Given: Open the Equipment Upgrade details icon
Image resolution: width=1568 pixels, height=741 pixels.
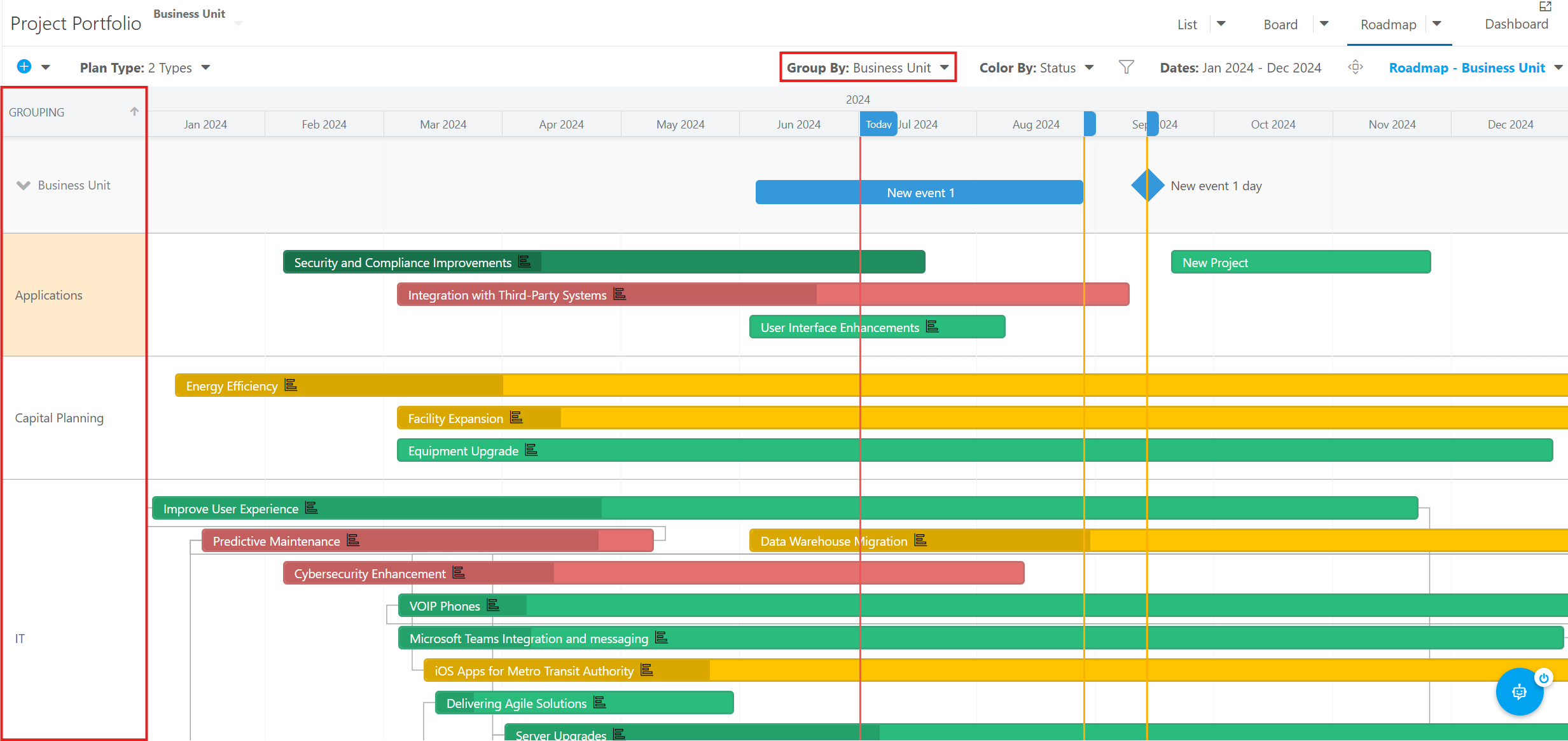Looking at the screenshot, I should click(x=532, y=450).
